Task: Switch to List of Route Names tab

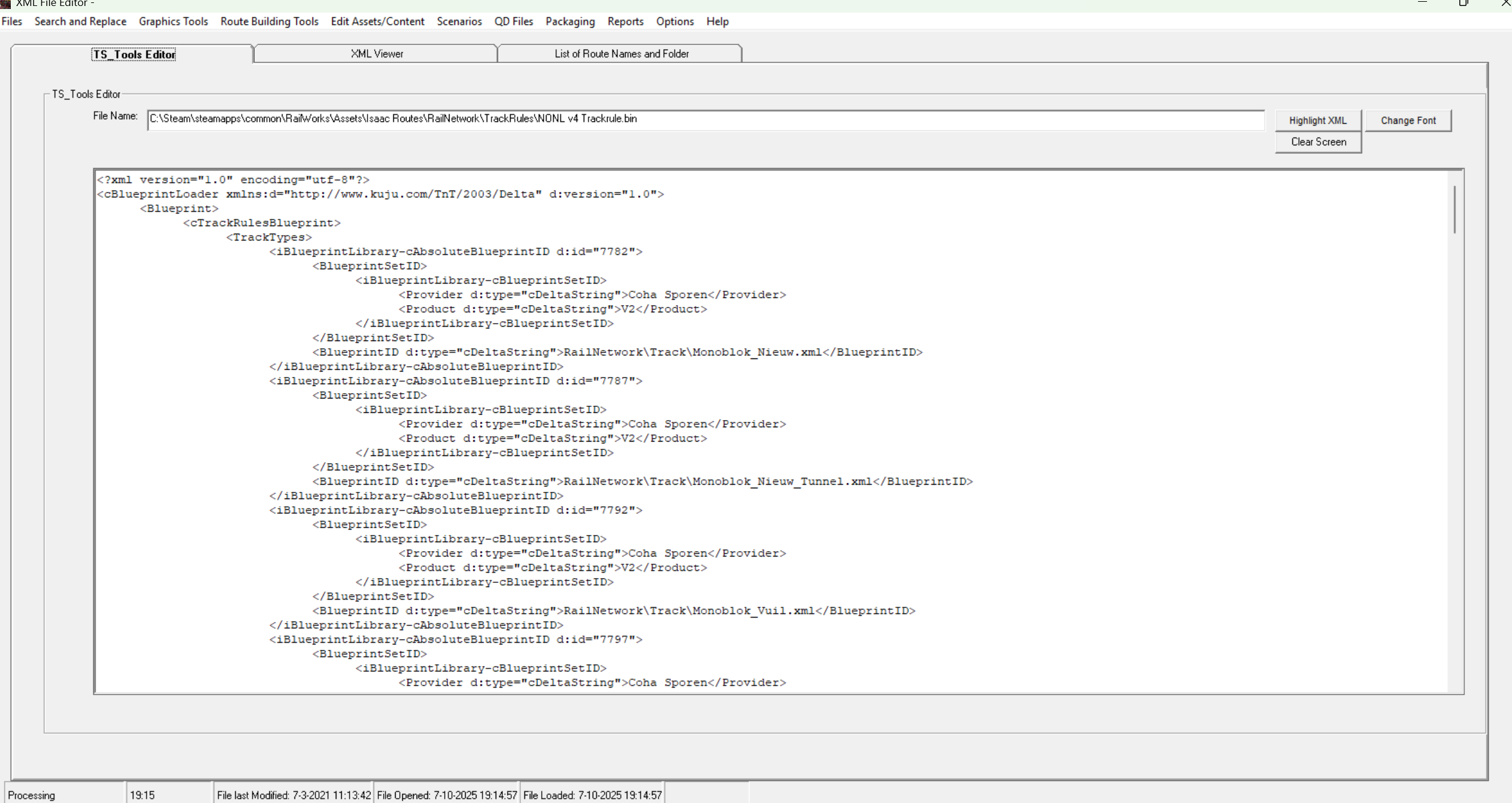Action: click(x=621, y=54)
